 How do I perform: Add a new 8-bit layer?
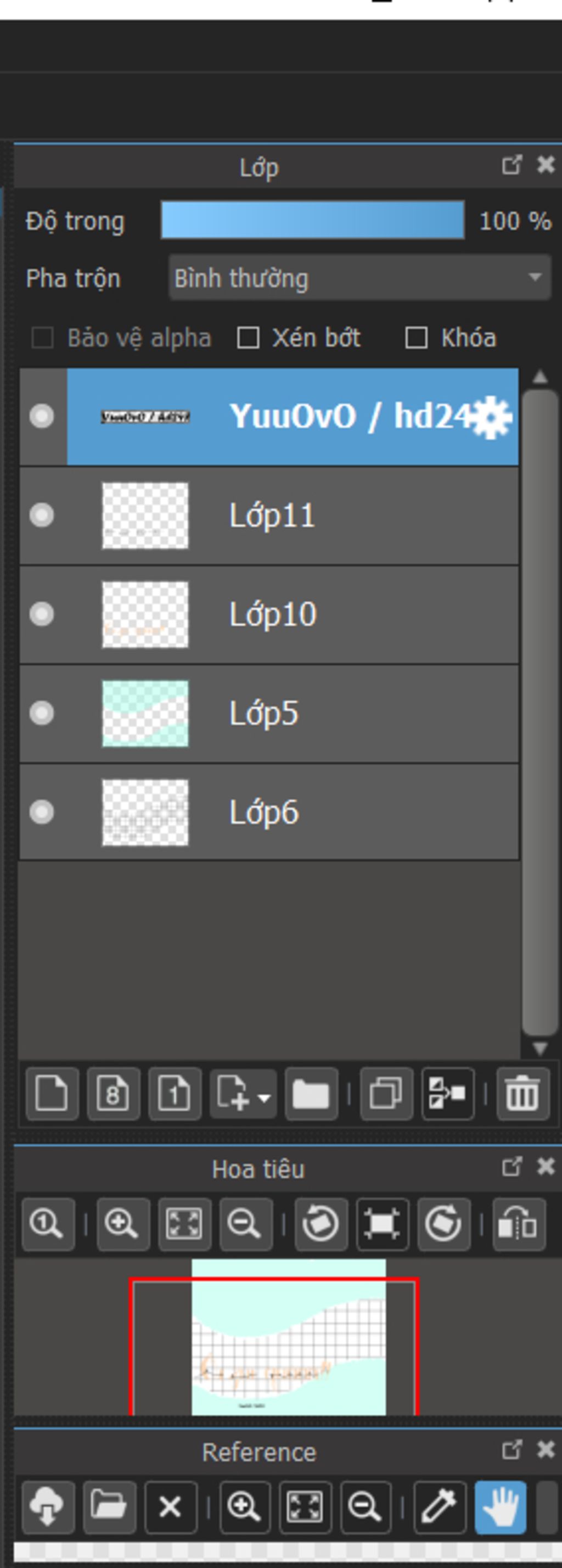tap(113, 1093)
